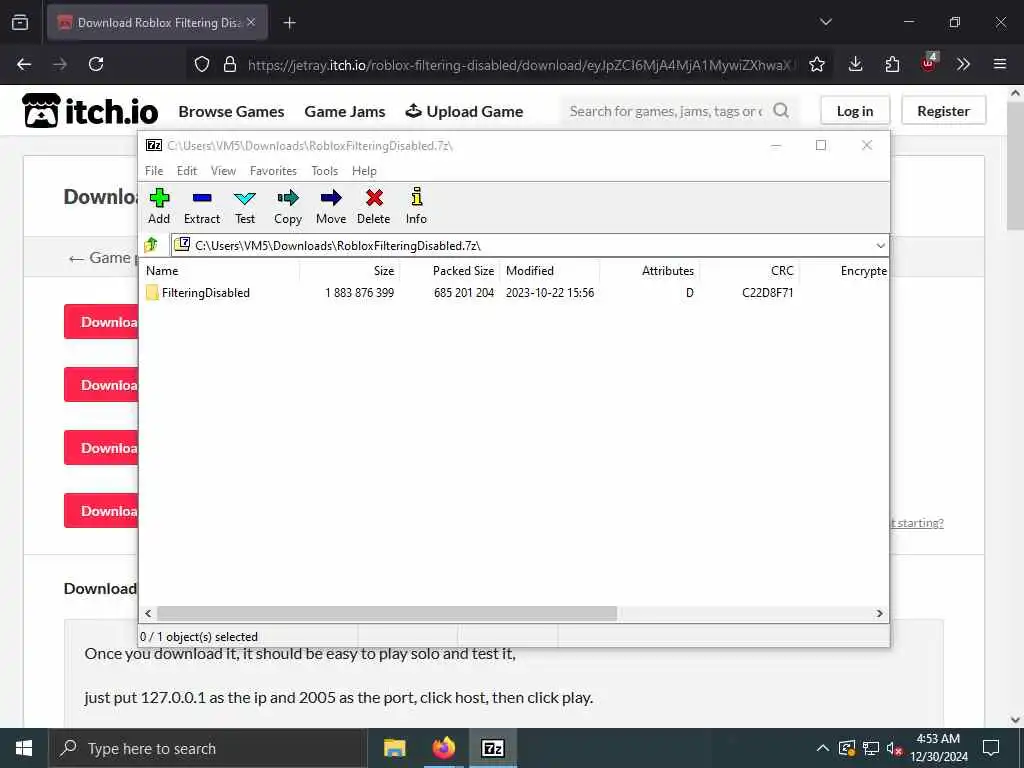
Task: Open the Firefox application hamburger menu
Action: 1000,64
